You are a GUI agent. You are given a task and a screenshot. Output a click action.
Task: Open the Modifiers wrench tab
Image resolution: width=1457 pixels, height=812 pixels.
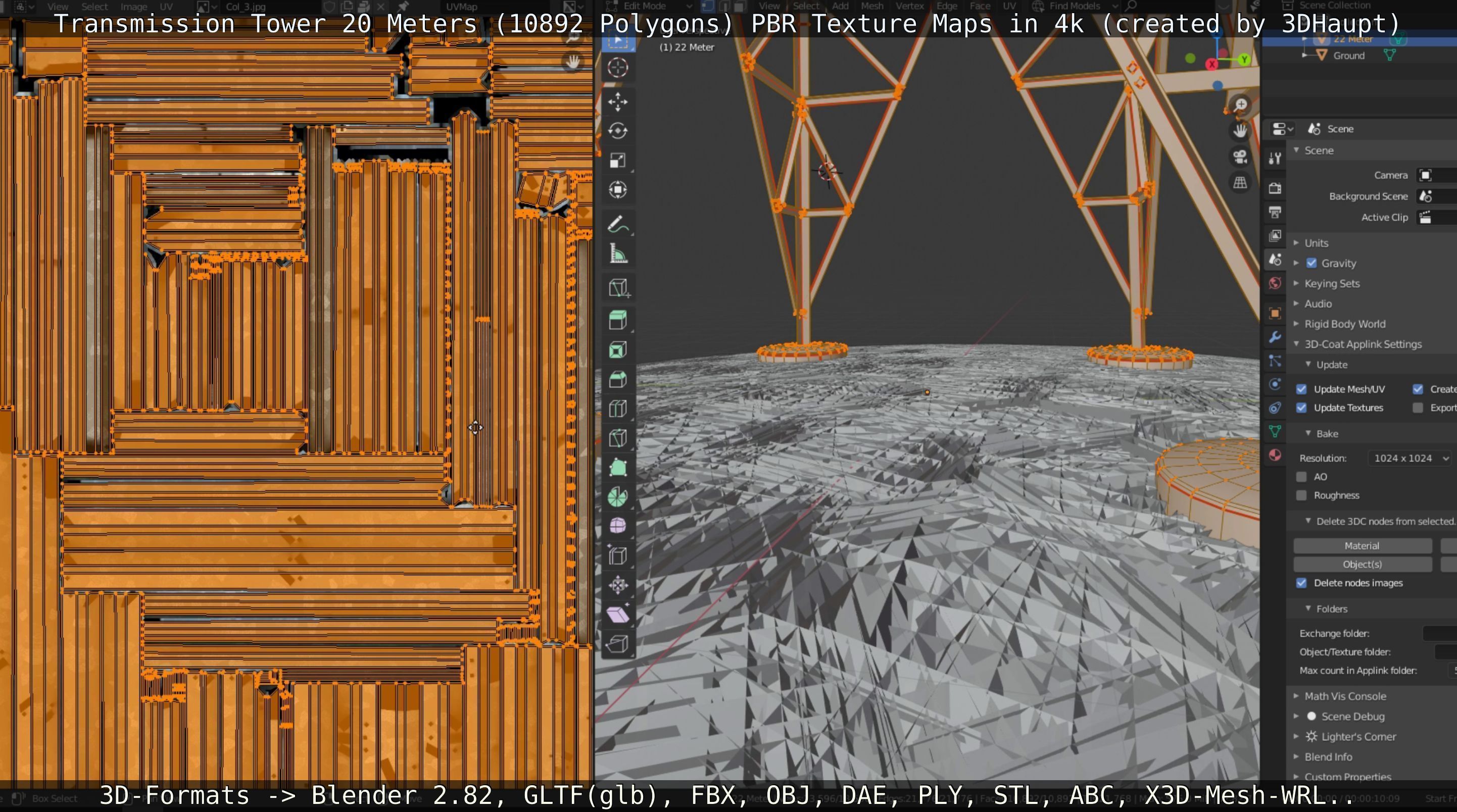1275,337
